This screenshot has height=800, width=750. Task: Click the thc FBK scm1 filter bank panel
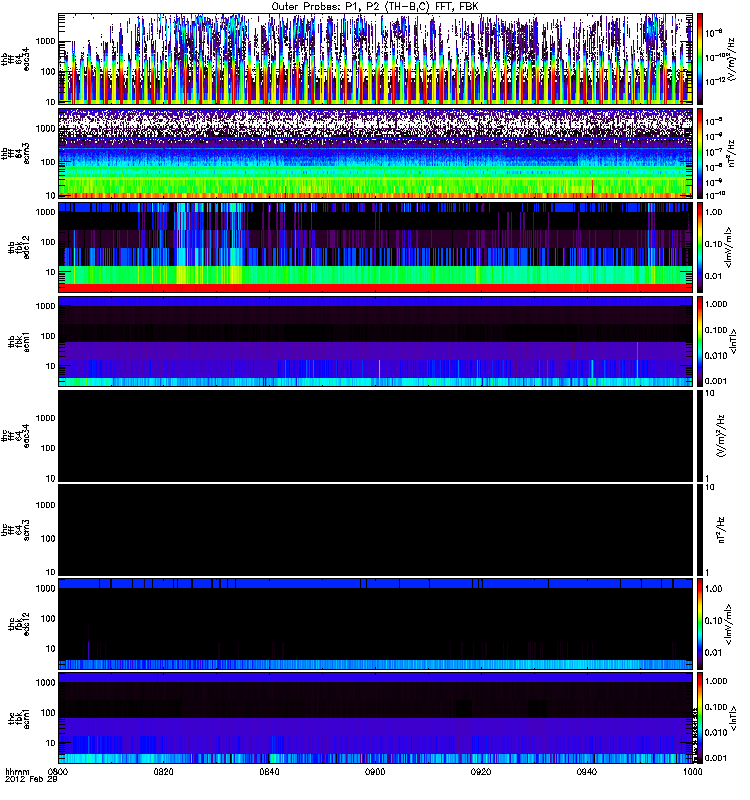point(375,716)
